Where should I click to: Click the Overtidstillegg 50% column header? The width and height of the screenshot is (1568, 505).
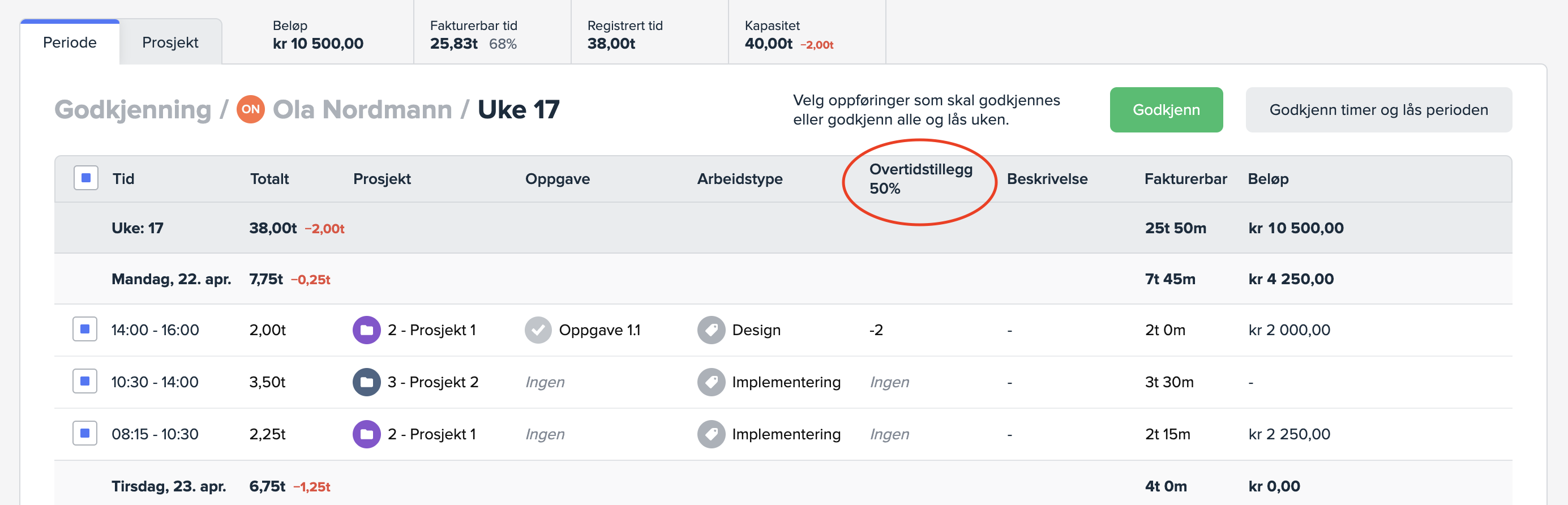tap(920, 179)
